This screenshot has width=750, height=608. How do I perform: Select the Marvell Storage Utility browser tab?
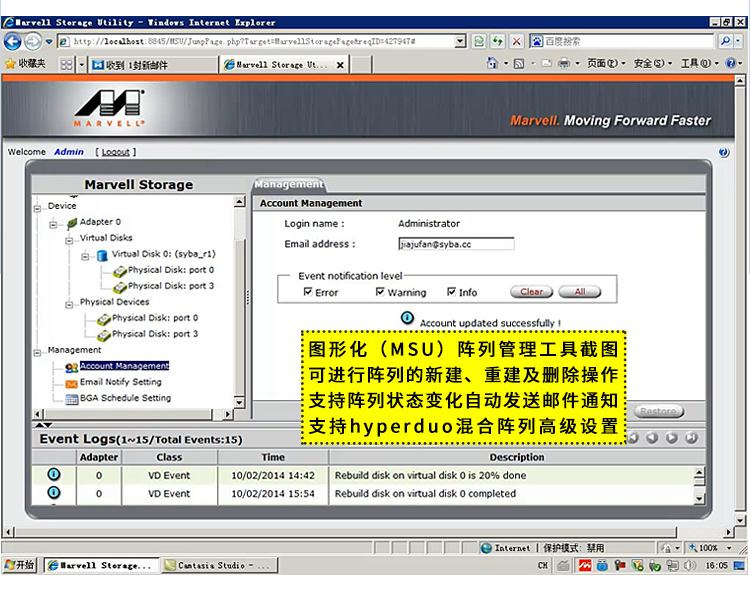click(x=284, y=65)
